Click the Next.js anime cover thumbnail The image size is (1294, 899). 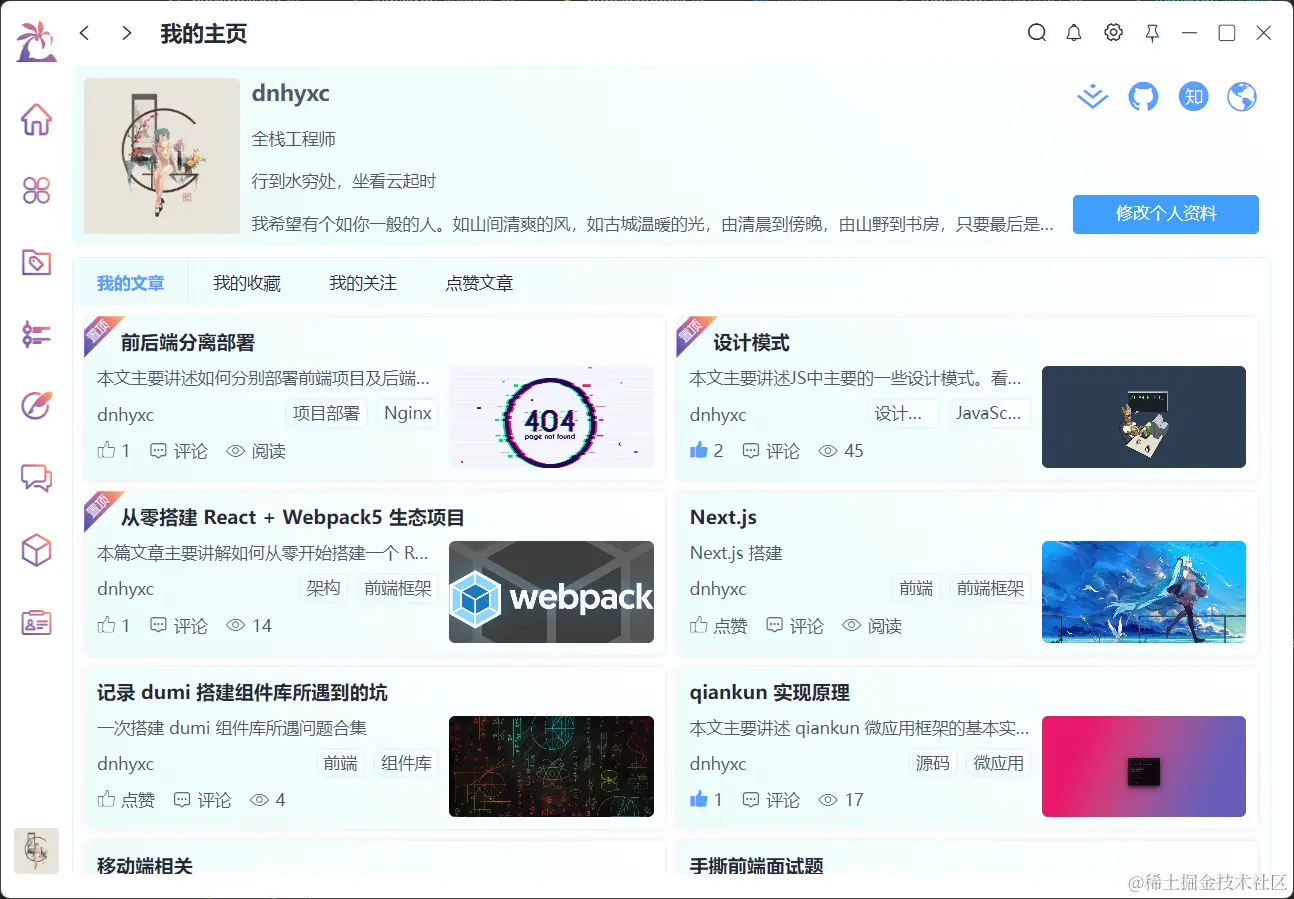pyautogui.click(x=1144, y=592)
